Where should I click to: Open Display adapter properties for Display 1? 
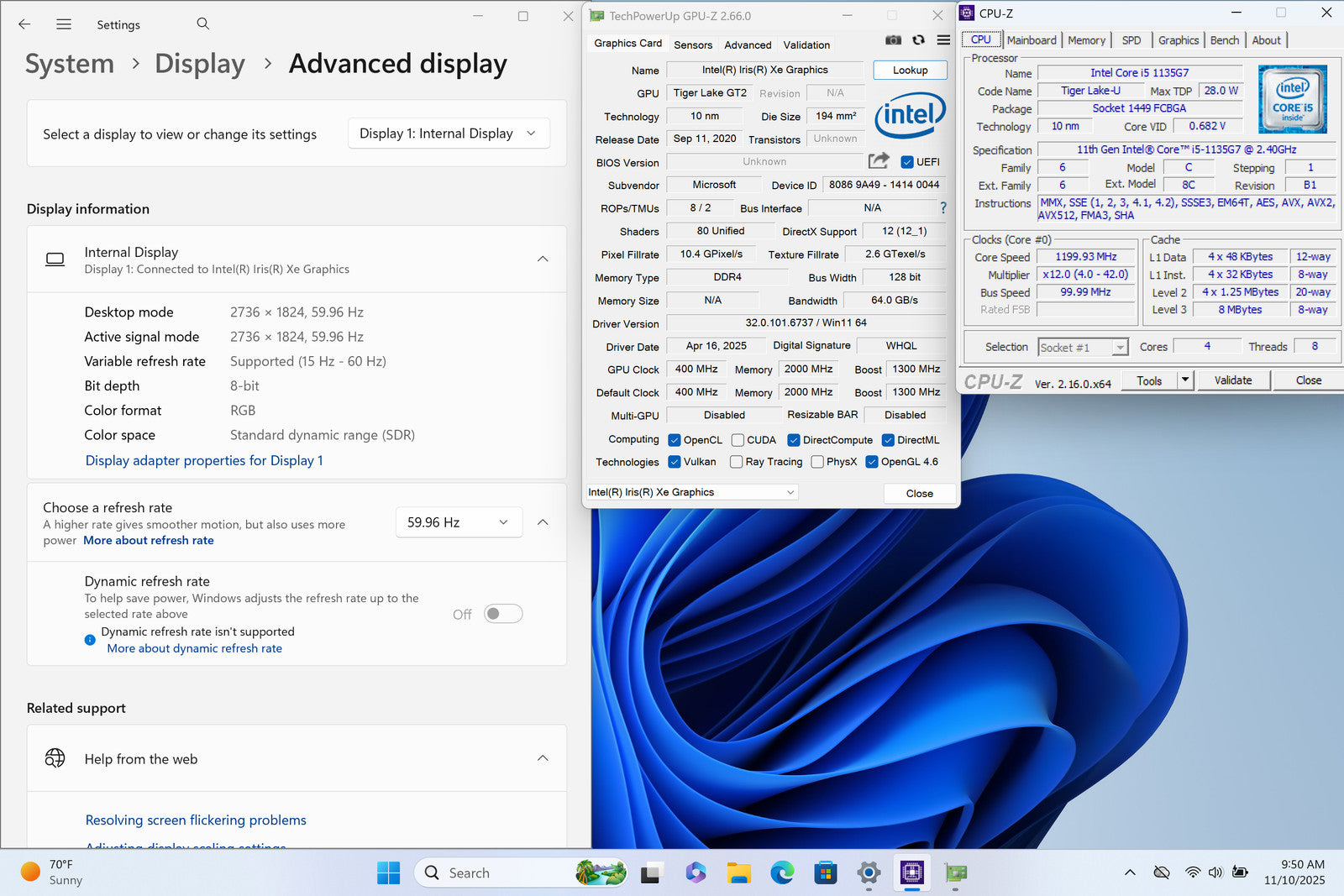coord(204,460)
